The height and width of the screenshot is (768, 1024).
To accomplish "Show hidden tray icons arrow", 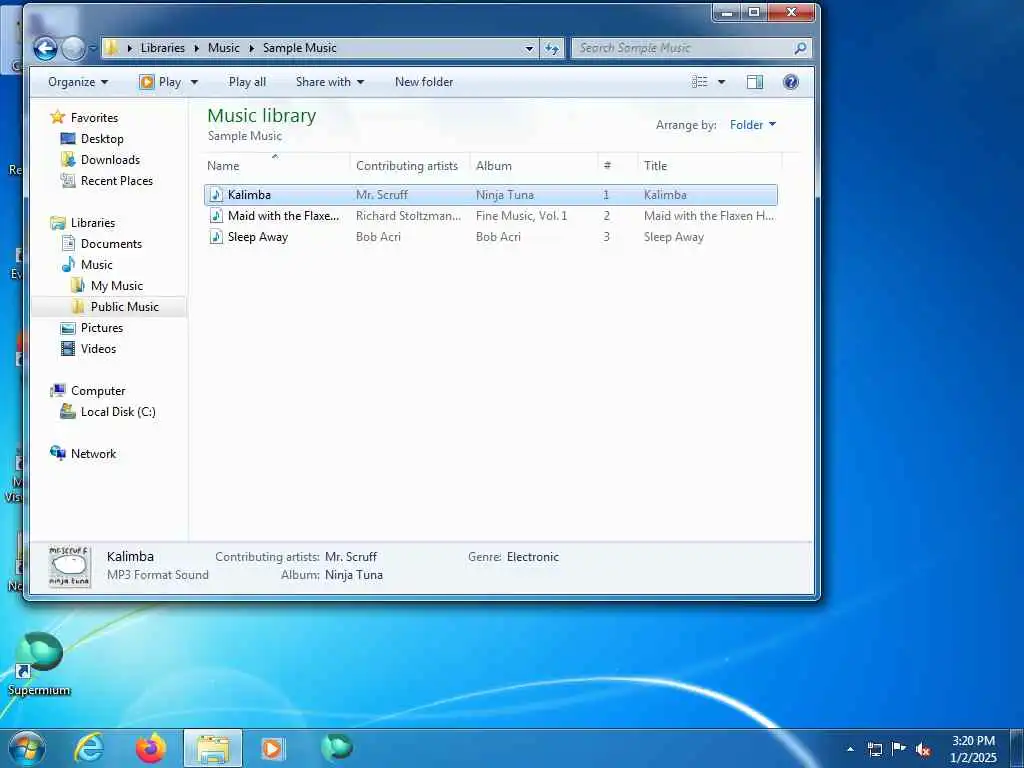I will click(x=850, y=749).
